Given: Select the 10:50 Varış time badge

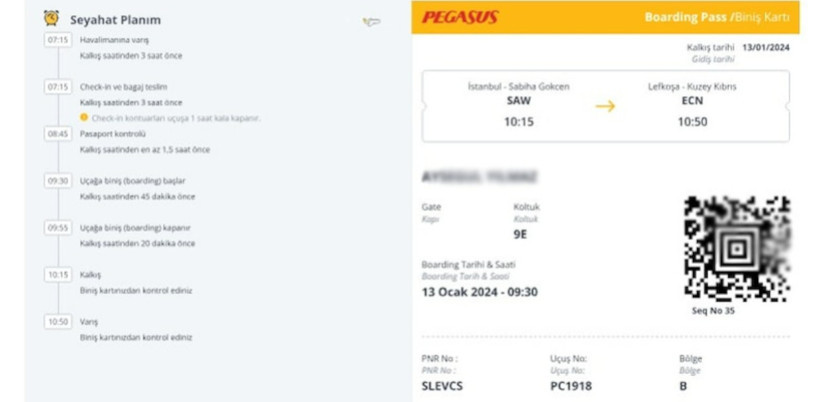Looking at the screenshot, I should click(58, 322).
